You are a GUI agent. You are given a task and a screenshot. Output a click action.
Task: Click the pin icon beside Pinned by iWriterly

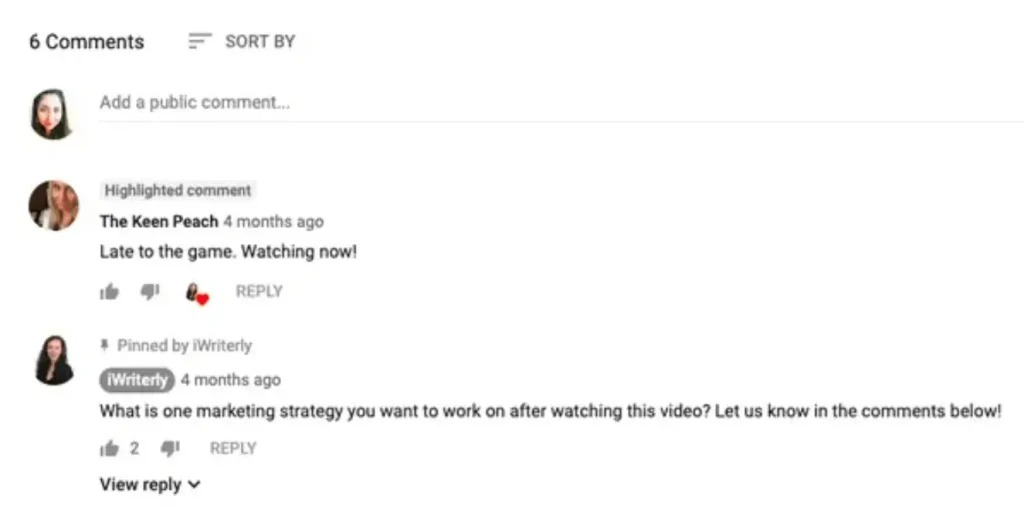104,345
